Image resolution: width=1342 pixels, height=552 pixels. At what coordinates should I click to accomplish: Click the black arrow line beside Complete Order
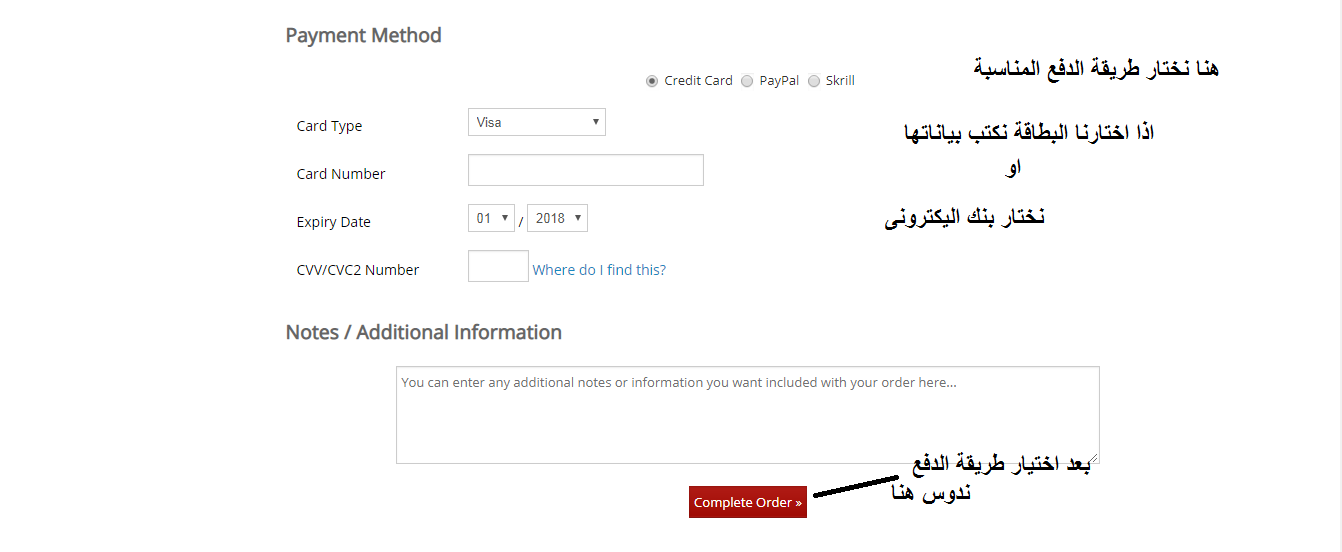point(855,487)
